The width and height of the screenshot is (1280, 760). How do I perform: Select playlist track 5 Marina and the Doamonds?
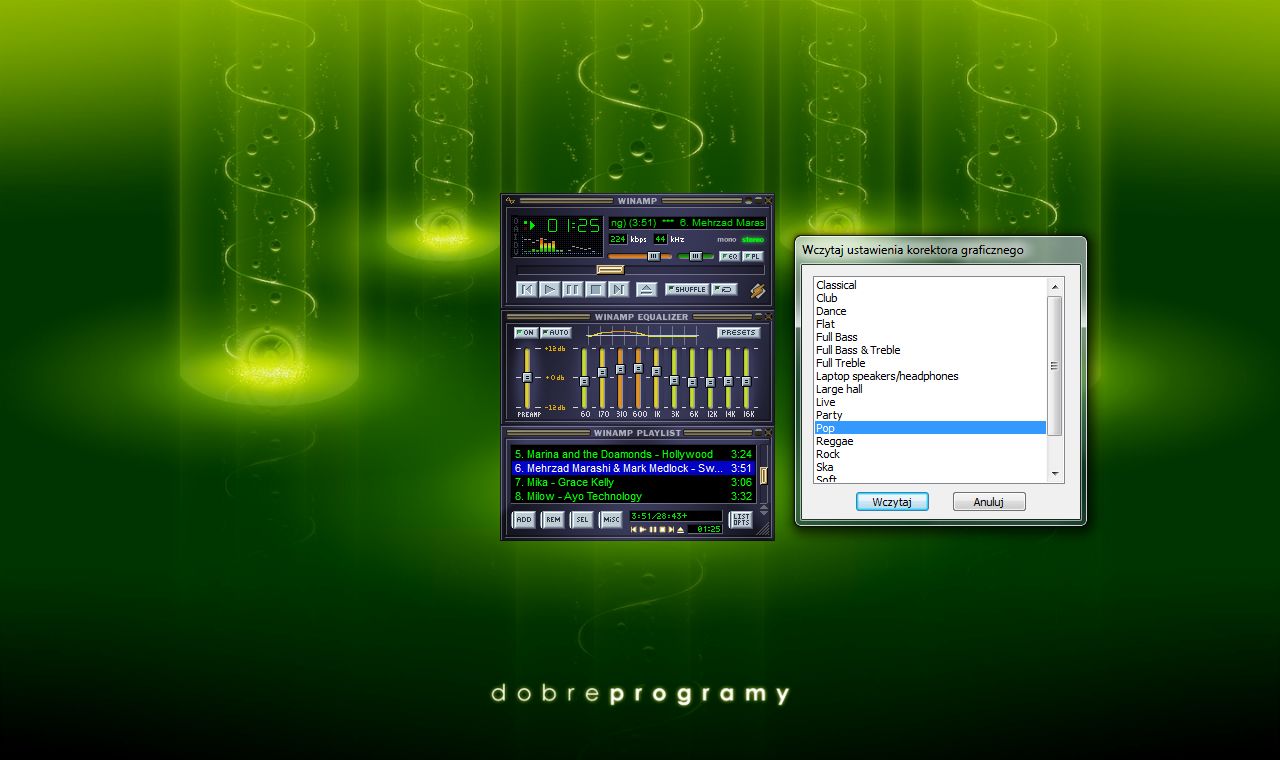pyautogui.click(x=633, y=454)
